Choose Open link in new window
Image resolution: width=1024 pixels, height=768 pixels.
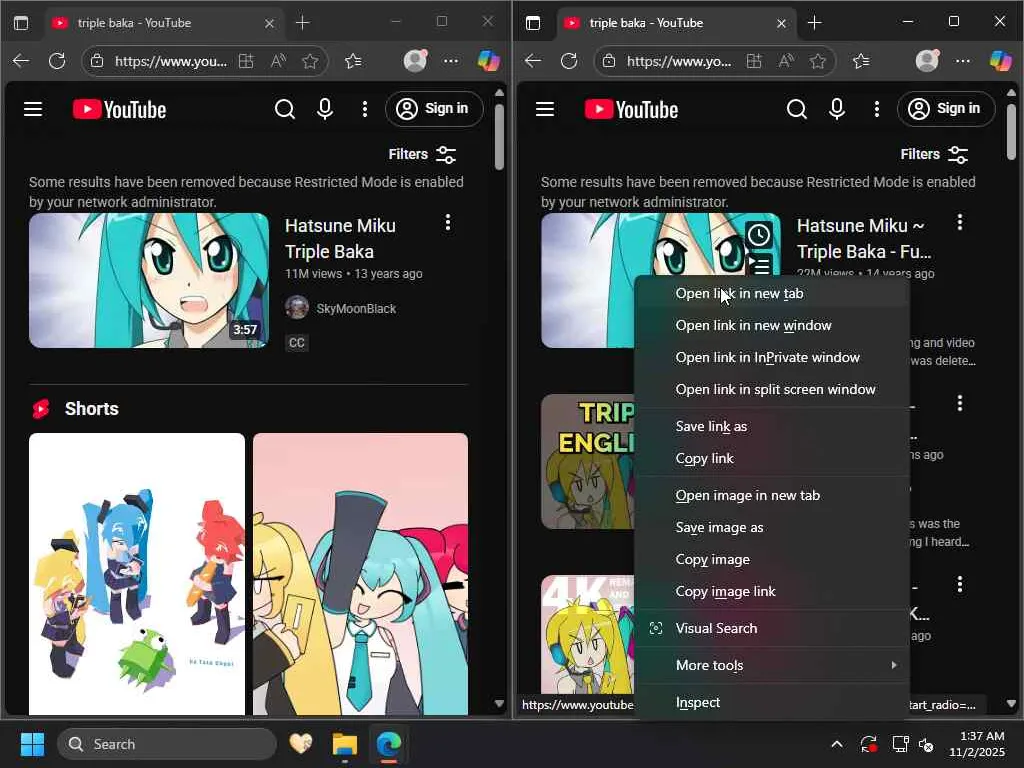773,325
